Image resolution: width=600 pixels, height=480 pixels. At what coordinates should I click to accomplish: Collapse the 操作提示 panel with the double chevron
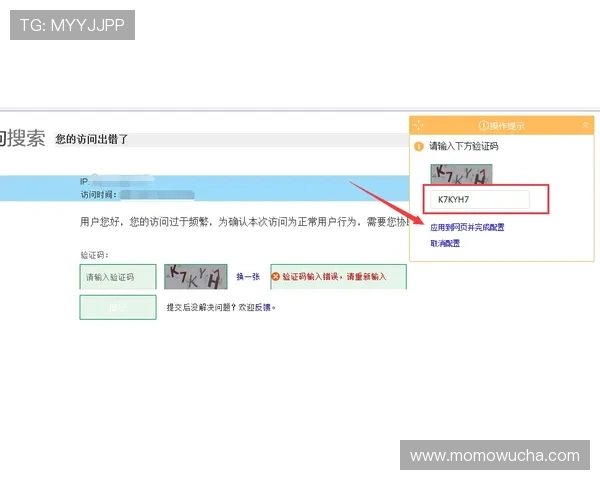[x=585, y=125]
